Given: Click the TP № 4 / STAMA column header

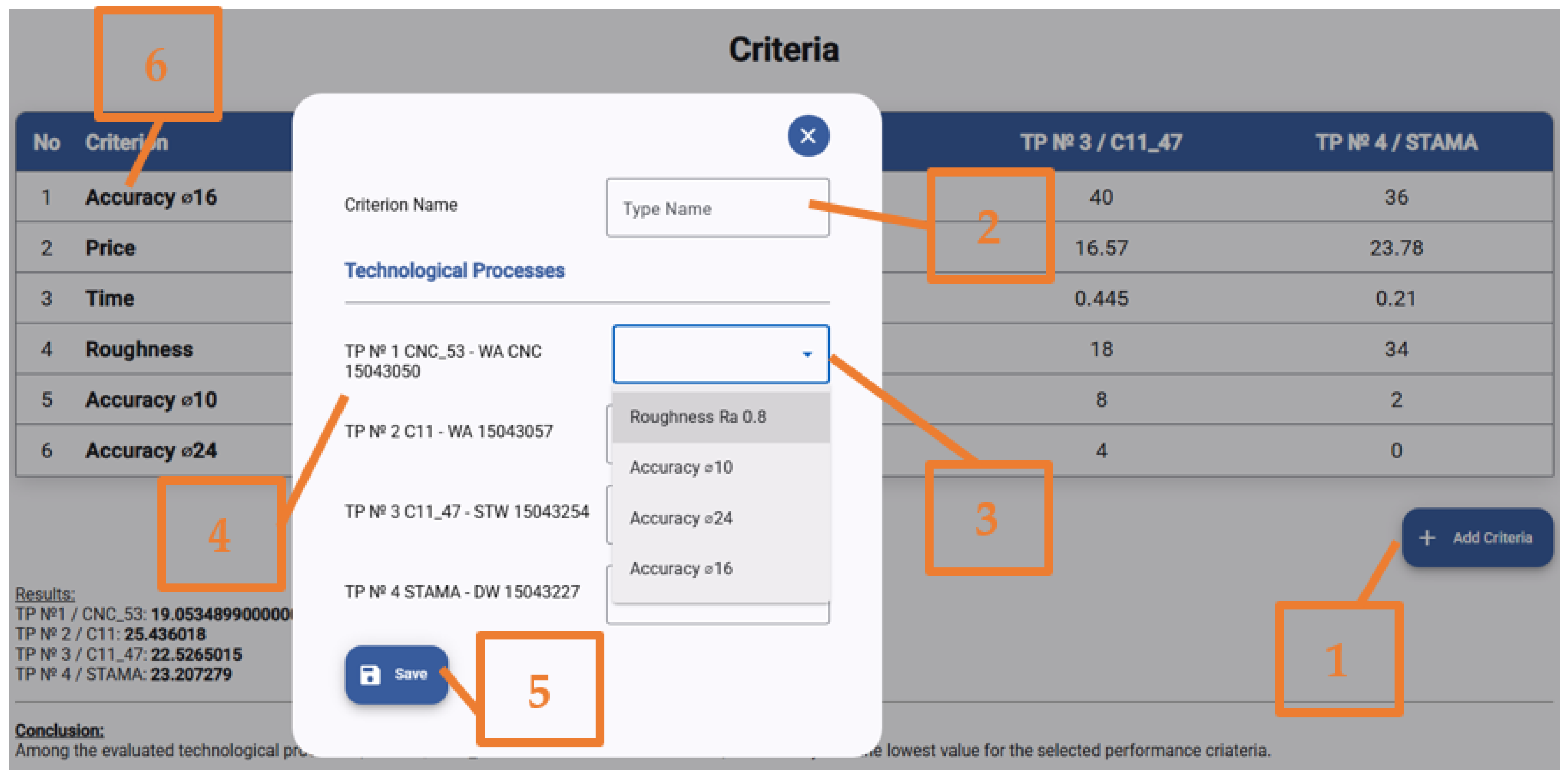Looking at the screenshot, I should 1396,143.
